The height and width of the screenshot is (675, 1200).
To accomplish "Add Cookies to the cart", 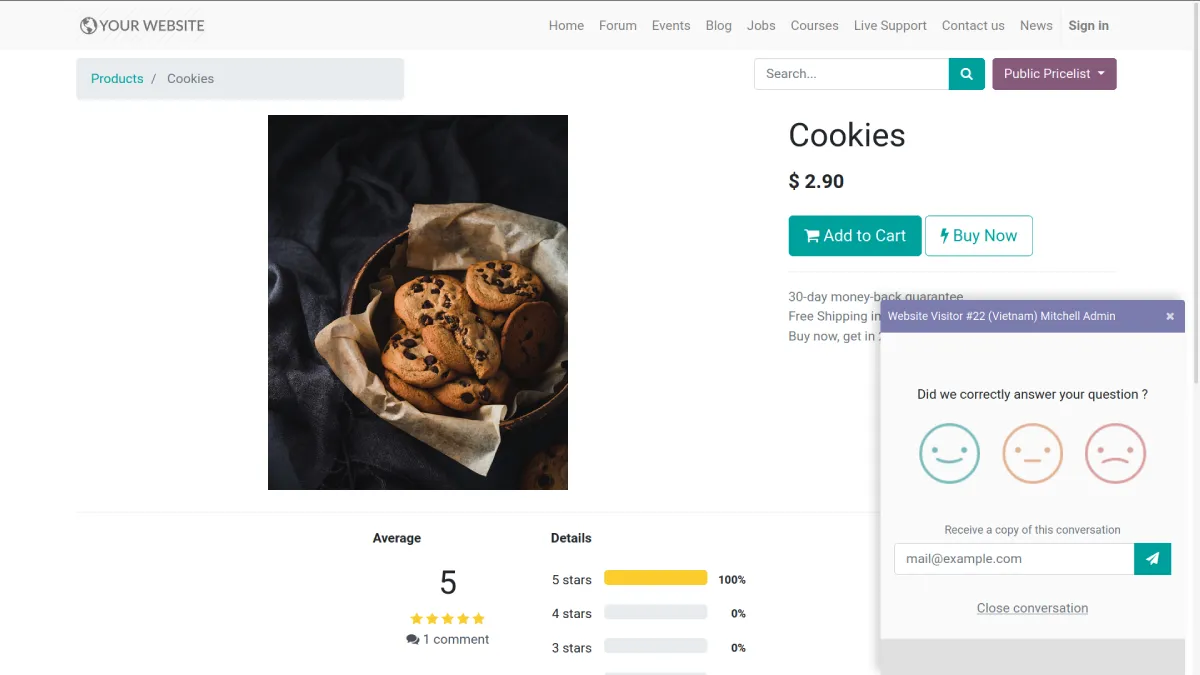I will click(x=855, y=236).
